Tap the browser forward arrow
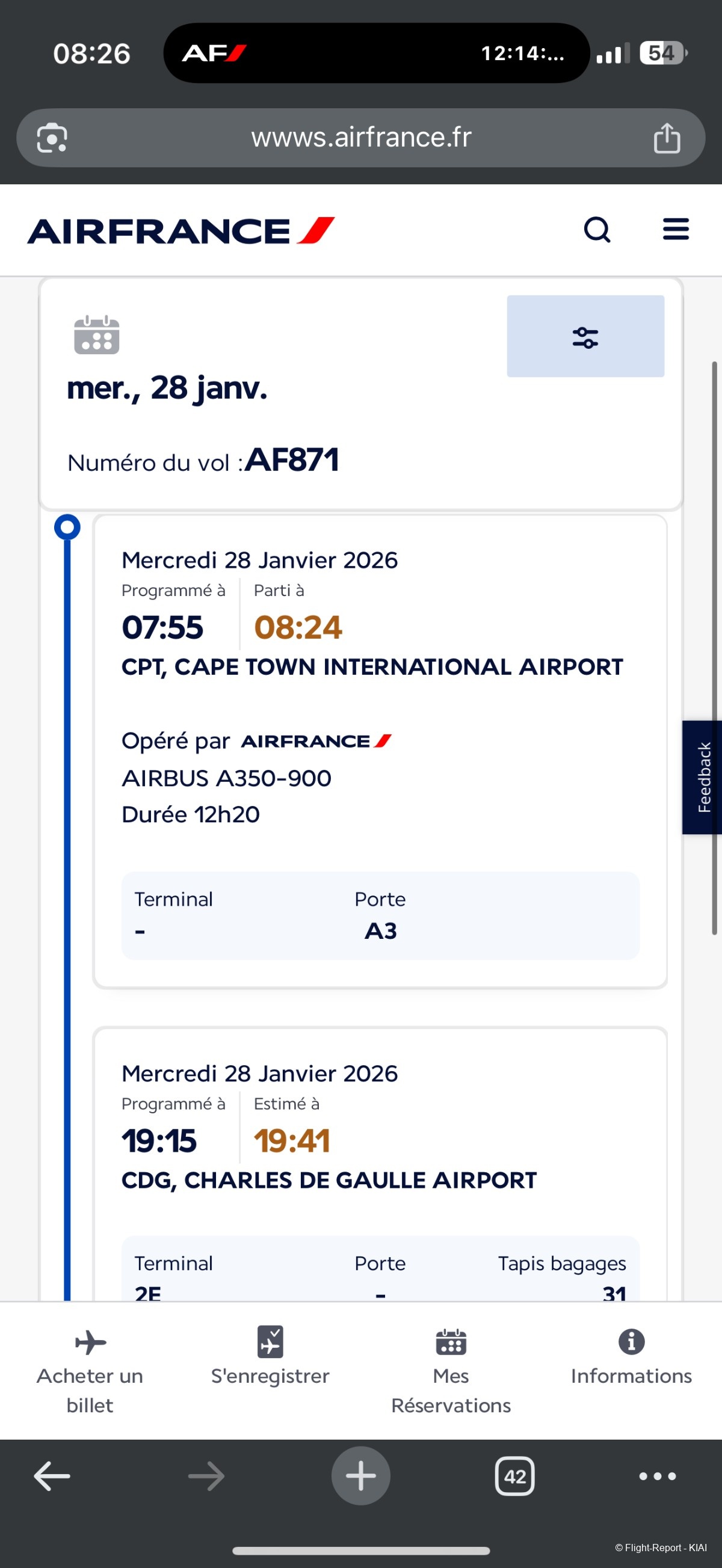The image size is (722, 1568). 206,1476
